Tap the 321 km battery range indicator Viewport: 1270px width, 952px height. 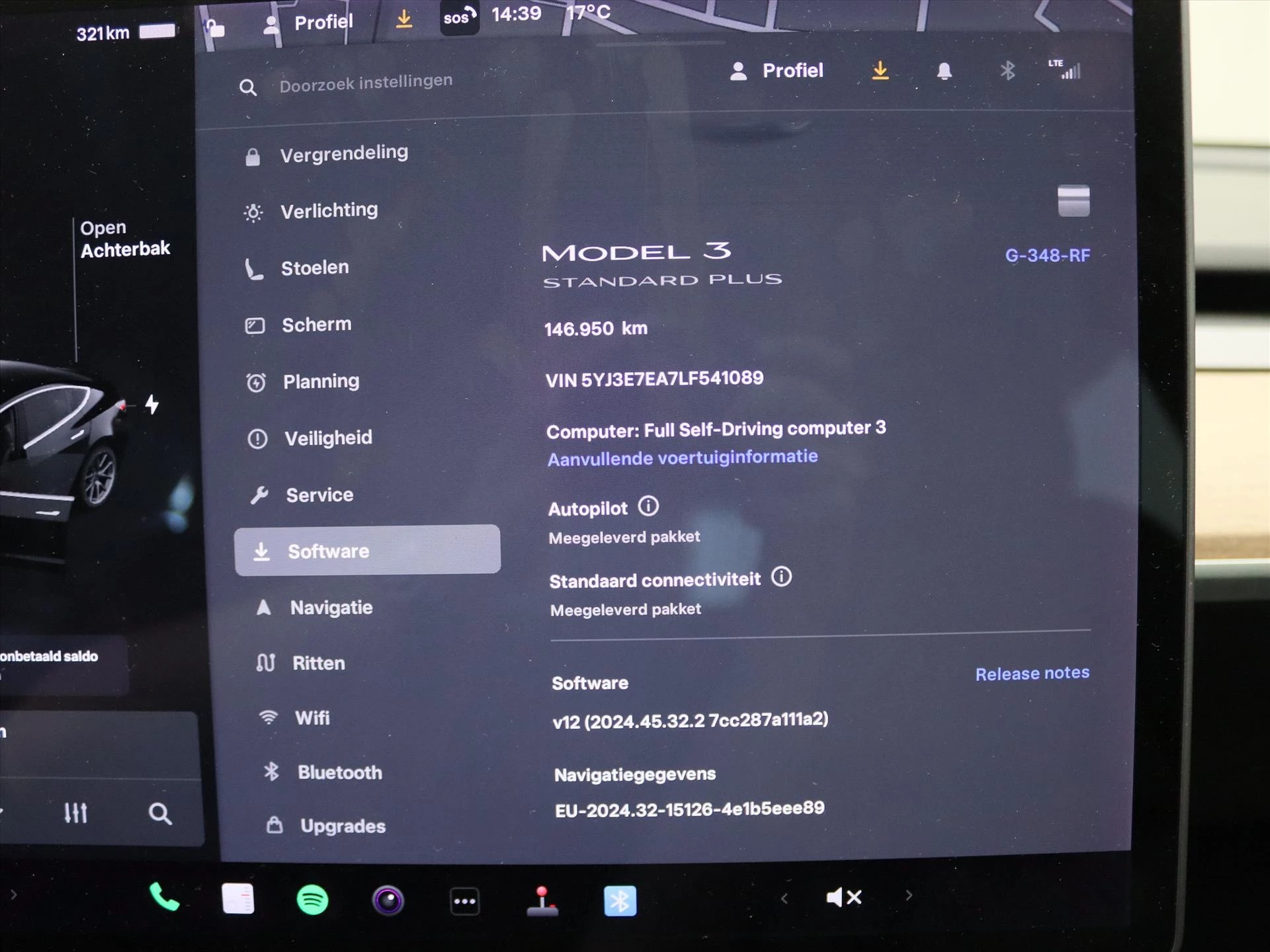click(126, 32)
